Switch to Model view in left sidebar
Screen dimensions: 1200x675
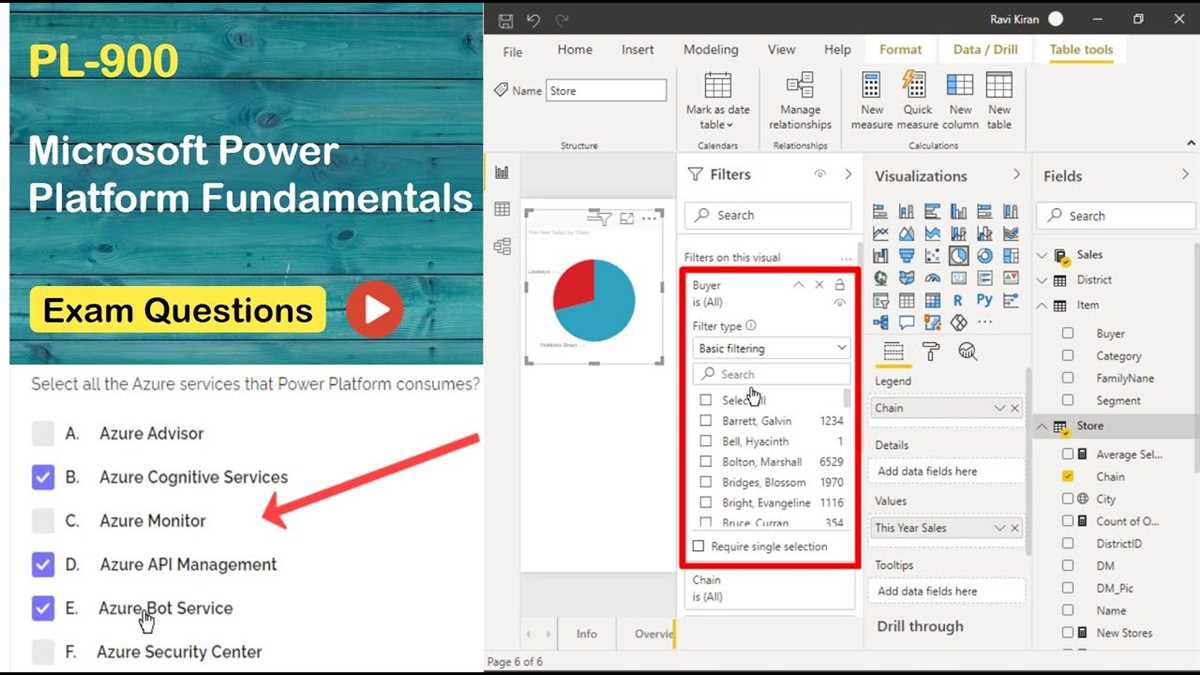(502, 246)
